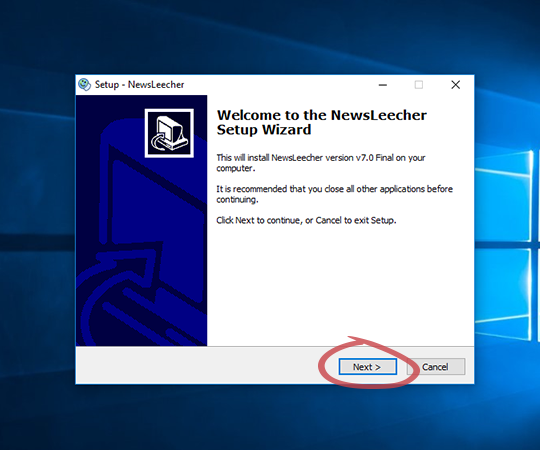540x450 pixels.
Task: Click the 'It is recommended' paragraph
Action: pyautogui.click(x=334, y=194)
